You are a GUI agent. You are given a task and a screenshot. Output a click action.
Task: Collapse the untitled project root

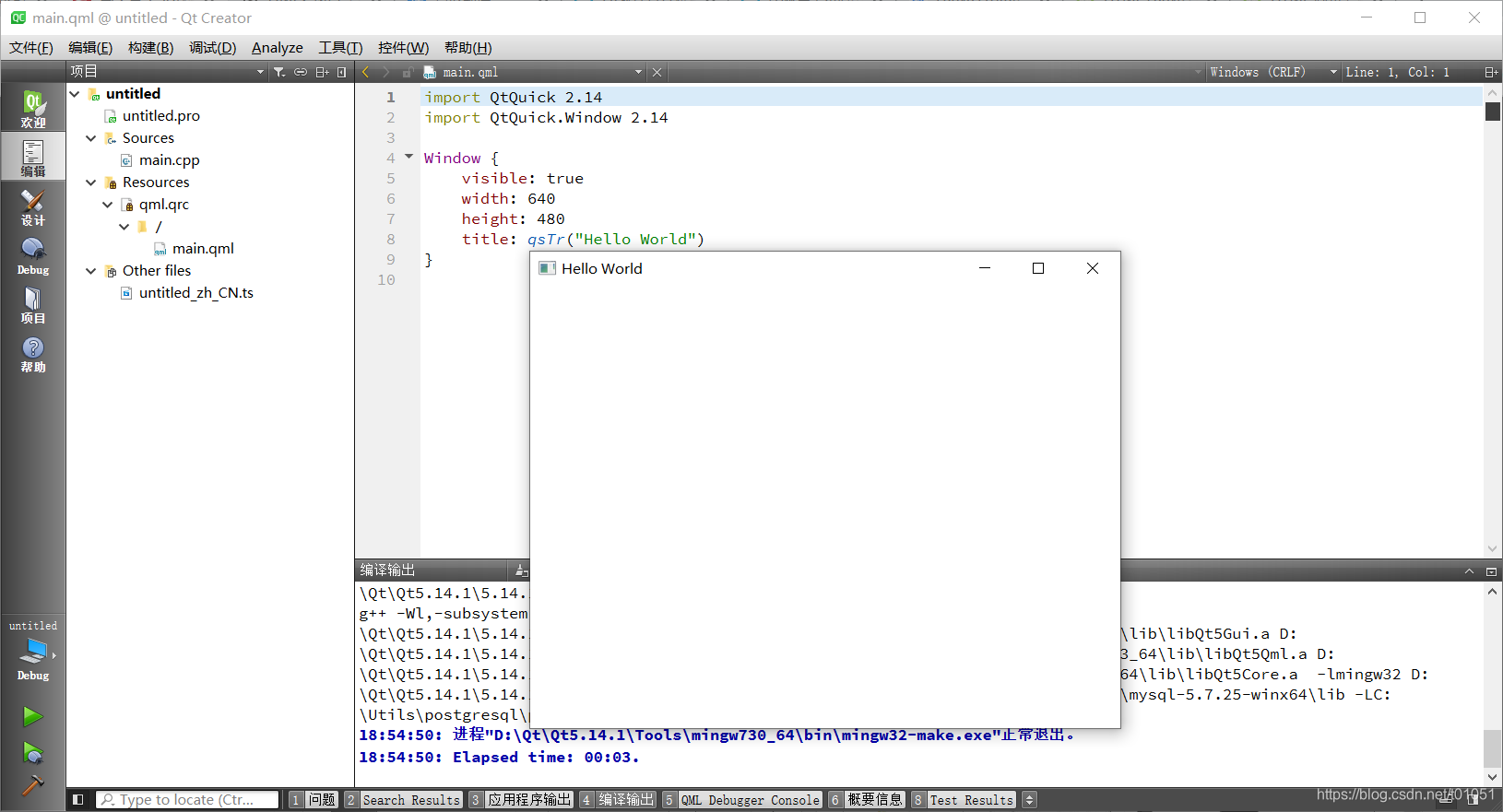(x=75, y=94)
